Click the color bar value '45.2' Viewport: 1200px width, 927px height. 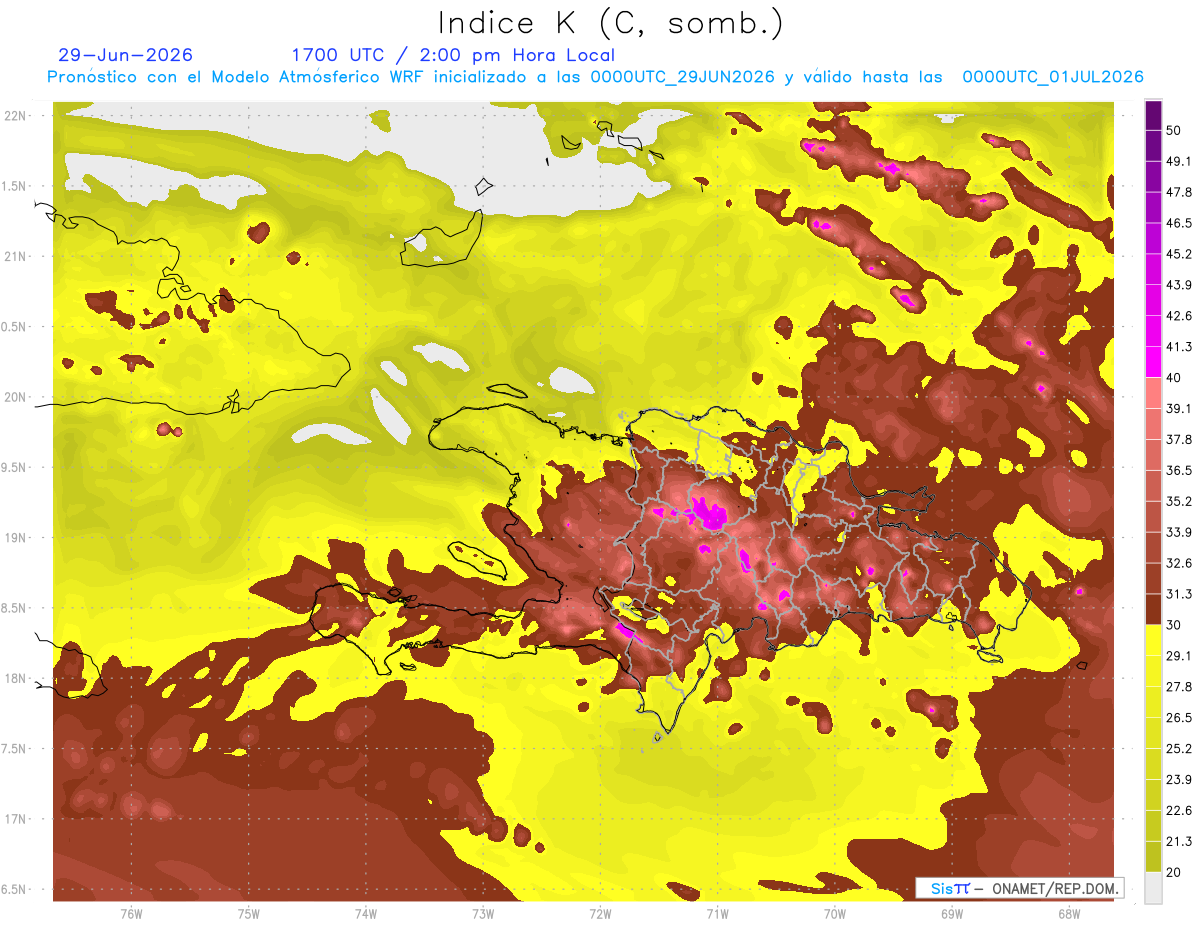[x=1178, y=254]
